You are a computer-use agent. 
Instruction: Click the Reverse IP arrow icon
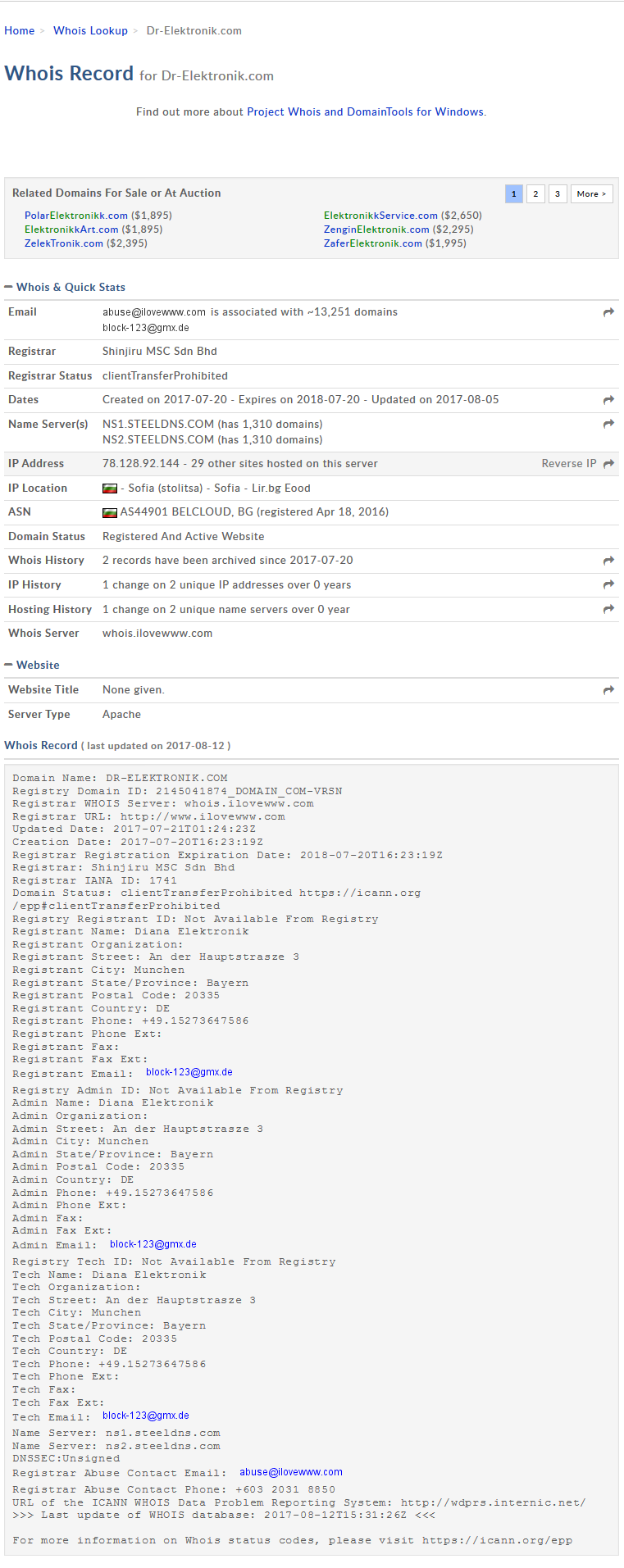(608, 464)
